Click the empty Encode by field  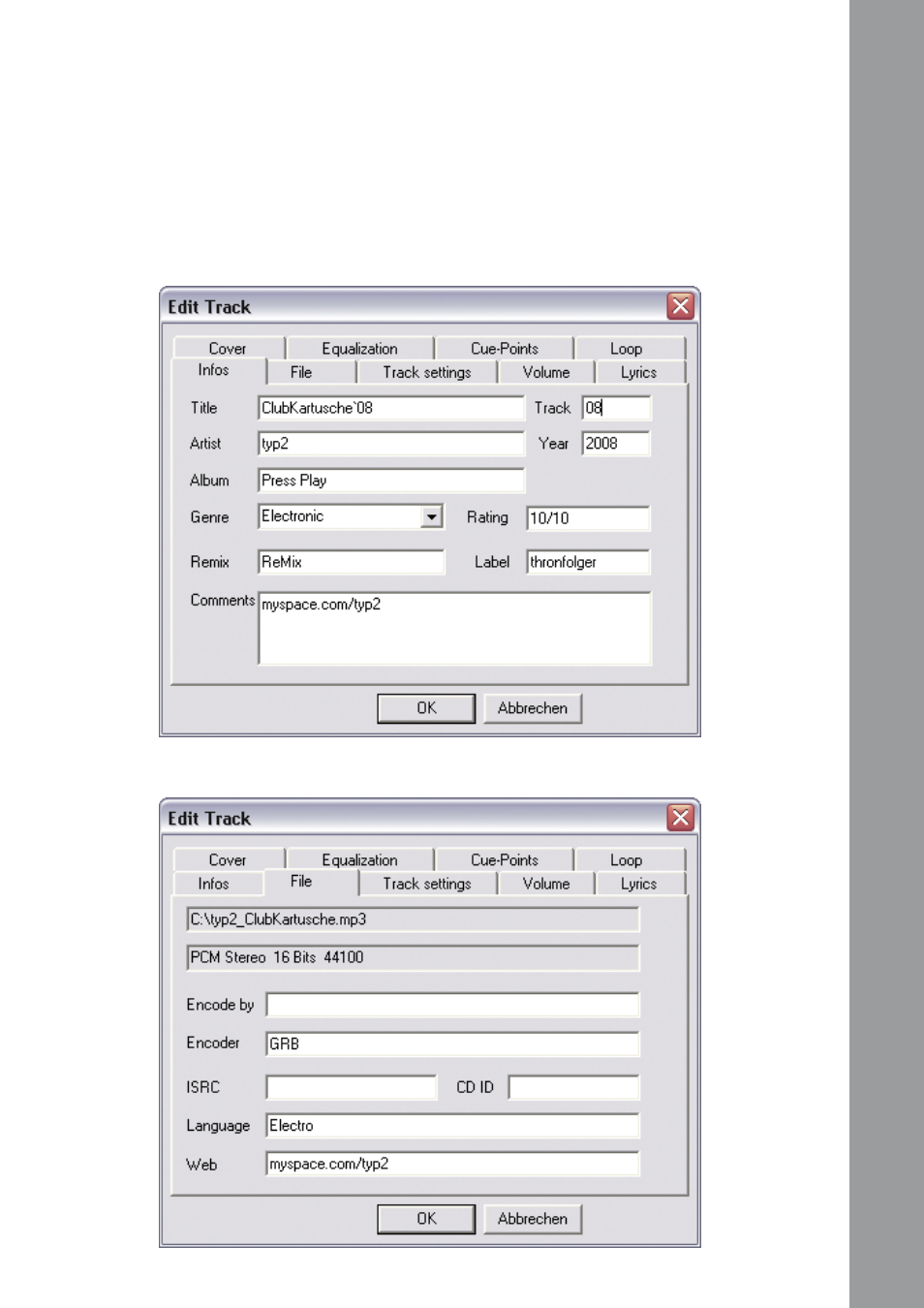(452, 1005)
